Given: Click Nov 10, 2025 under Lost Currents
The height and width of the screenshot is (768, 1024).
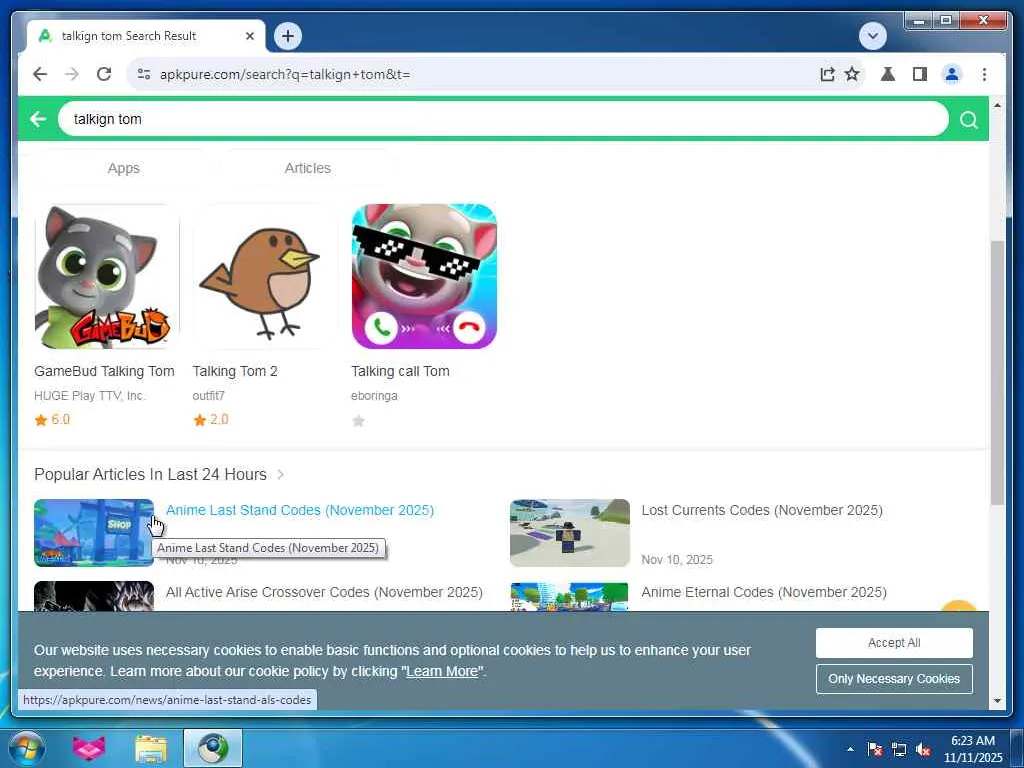Looking at the screenshot, I should pyautogui.click(x=677, y=560).
